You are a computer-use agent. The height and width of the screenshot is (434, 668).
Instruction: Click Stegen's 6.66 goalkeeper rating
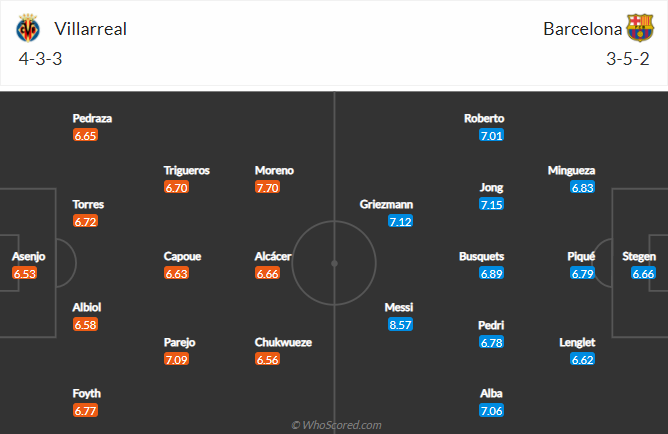[x=644, y=272]
